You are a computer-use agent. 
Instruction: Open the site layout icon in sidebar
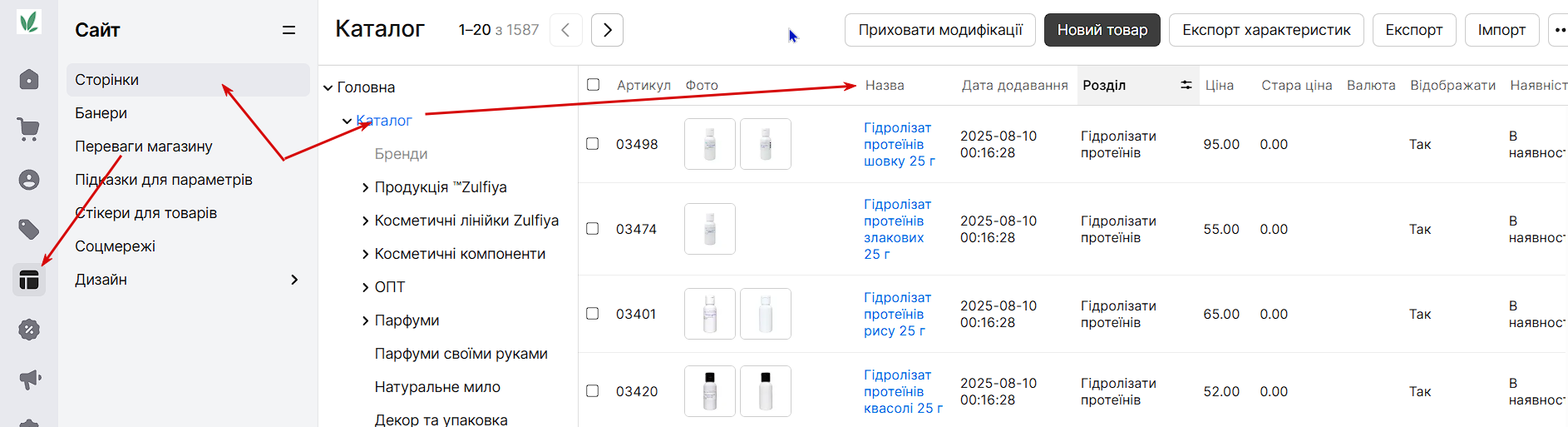pyautogui.click(x=29, y=280)
